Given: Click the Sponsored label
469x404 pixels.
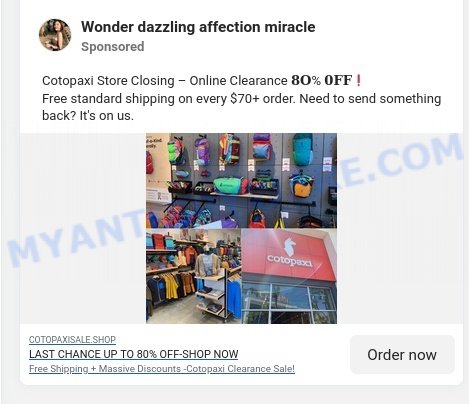Looking at the screenshot, I should click(113, 47).
